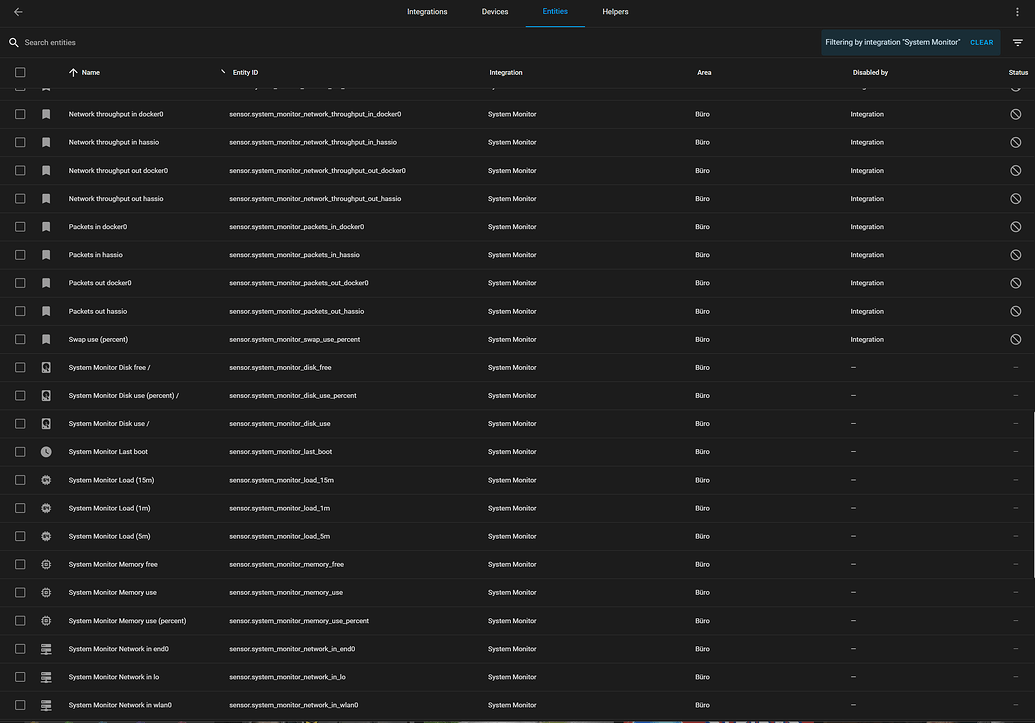
Task: Switch to the Devices tab
Action: 494,12
